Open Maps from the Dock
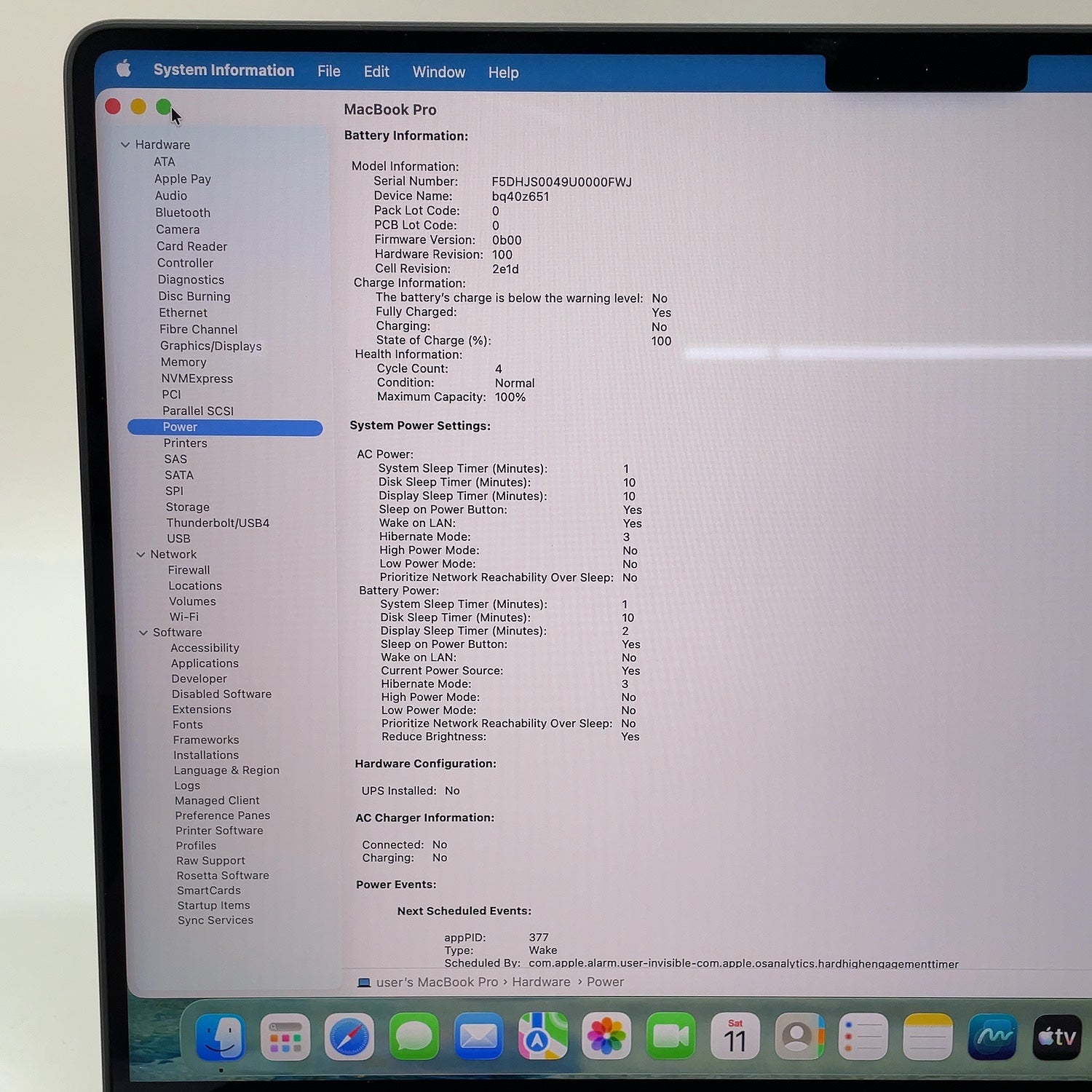1092x1092 pixels. point(543,1036)
